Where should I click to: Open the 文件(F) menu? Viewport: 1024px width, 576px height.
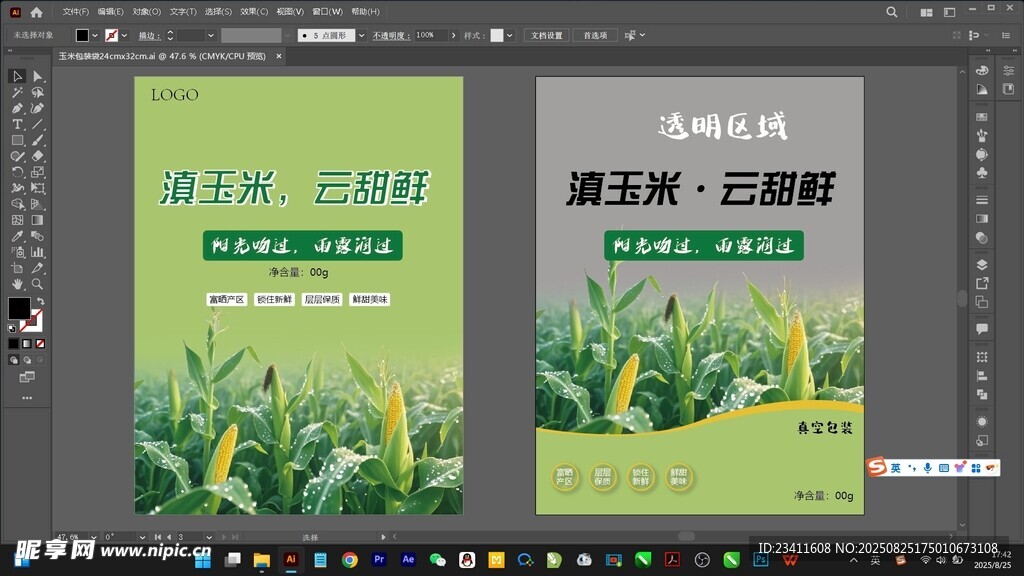pyautogui.click(x=75, y=12)
